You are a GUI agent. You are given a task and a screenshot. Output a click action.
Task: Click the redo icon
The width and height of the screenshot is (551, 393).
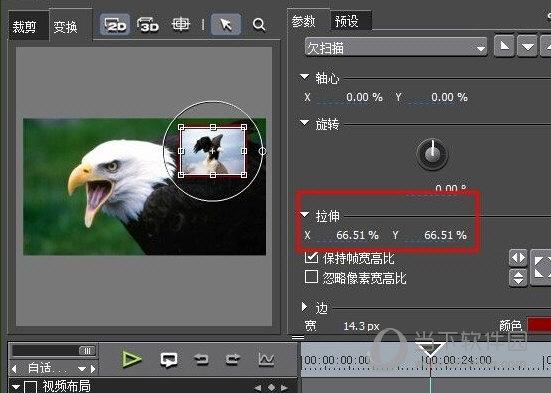click(x=233, y=360)
